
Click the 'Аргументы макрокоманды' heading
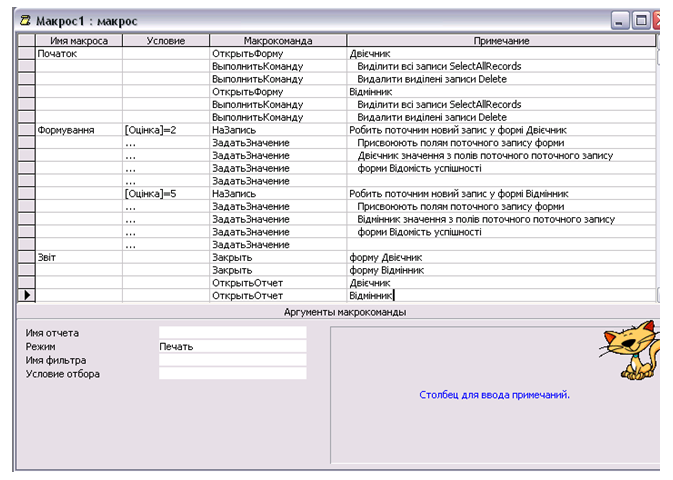(345, 312)
